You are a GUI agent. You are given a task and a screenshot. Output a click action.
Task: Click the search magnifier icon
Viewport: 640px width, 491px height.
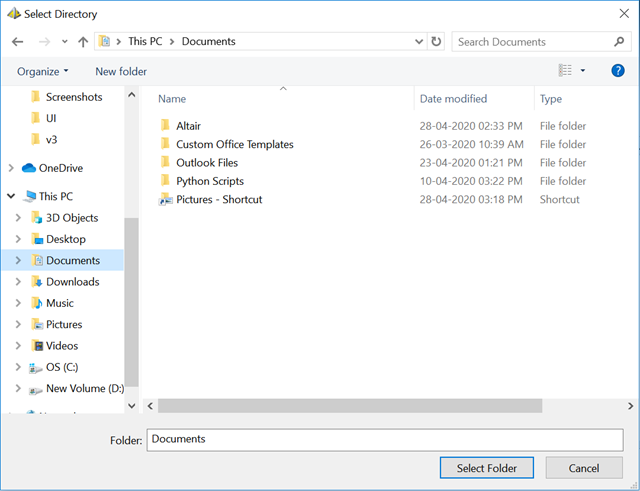pyautogui.click(x=620, y=42)
